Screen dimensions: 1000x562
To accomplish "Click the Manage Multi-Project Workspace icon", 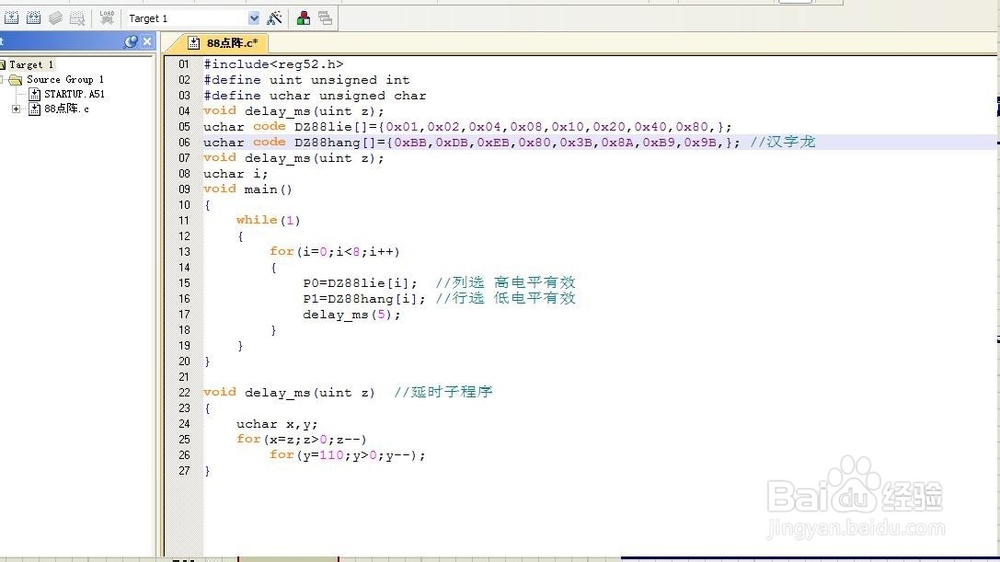I will (325, 18).
